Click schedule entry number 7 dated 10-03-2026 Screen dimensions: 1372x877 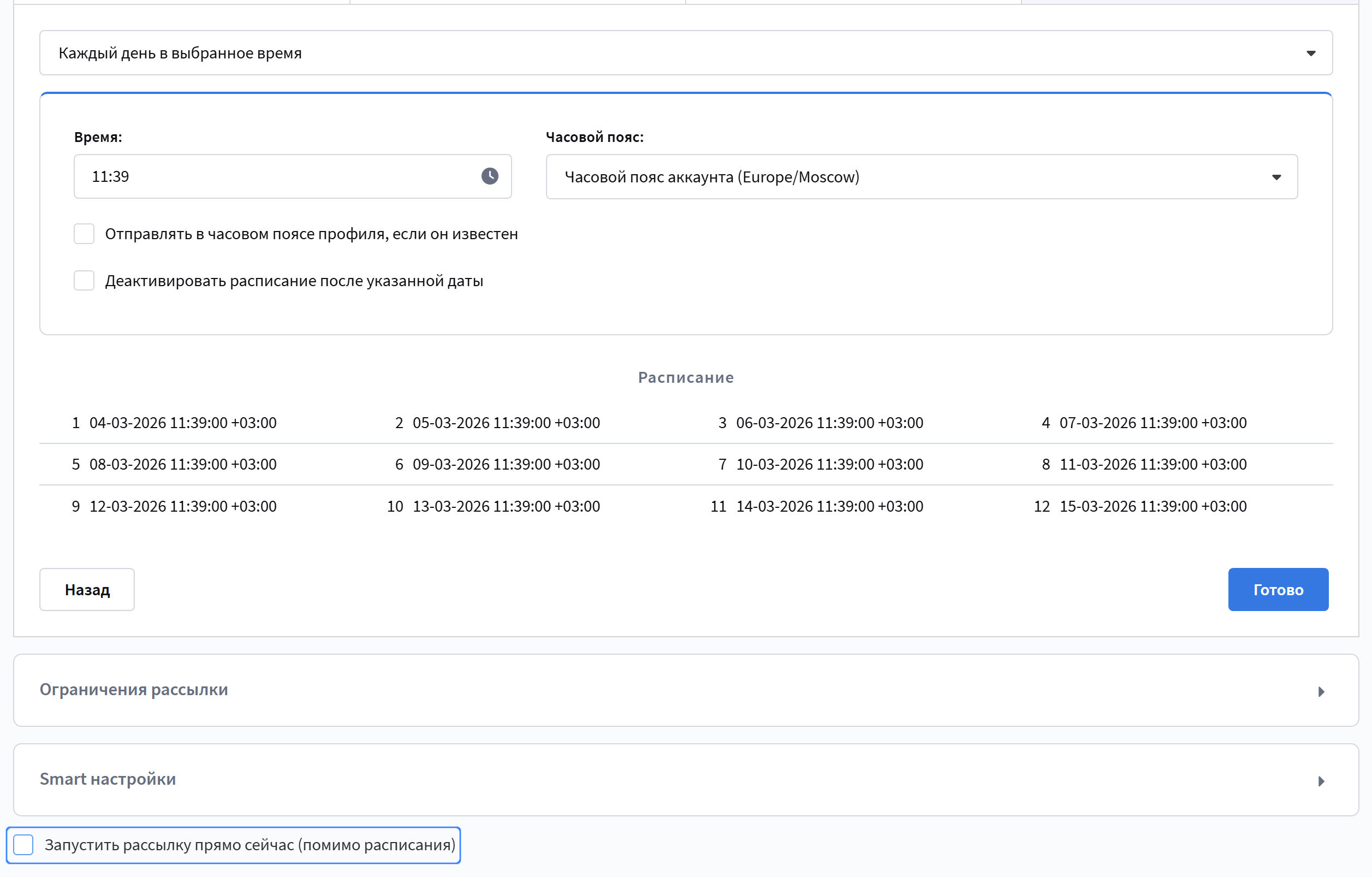coord(829,464)
